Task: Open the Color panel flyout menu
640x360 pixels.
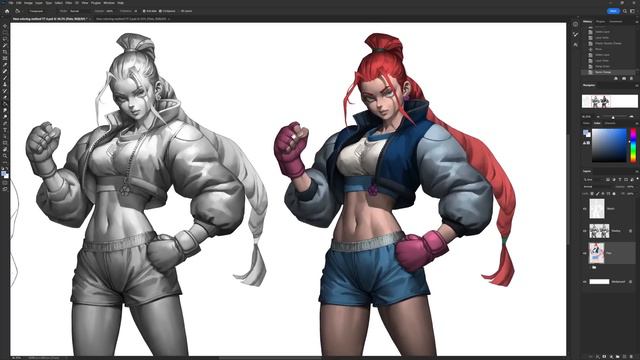Action: [x=637, y=123]
